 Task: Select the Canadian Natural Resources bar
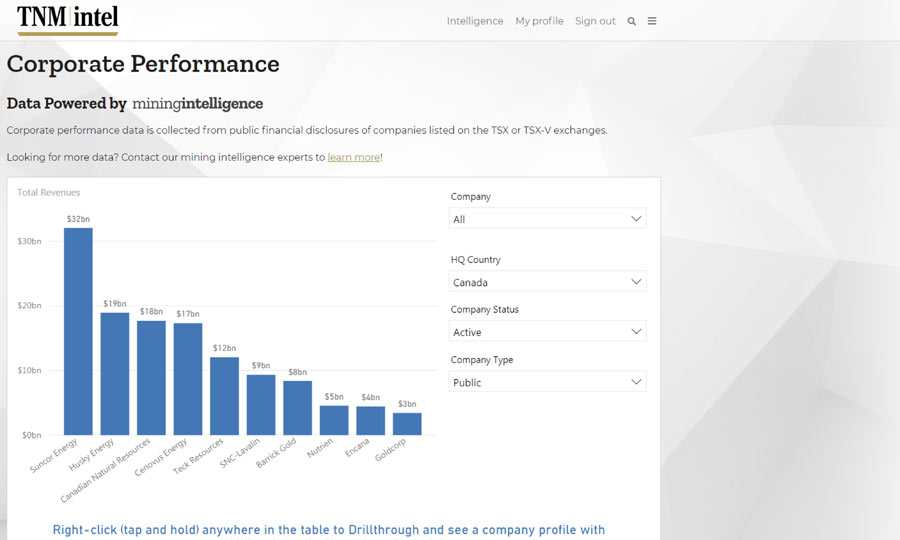[151, 378]
